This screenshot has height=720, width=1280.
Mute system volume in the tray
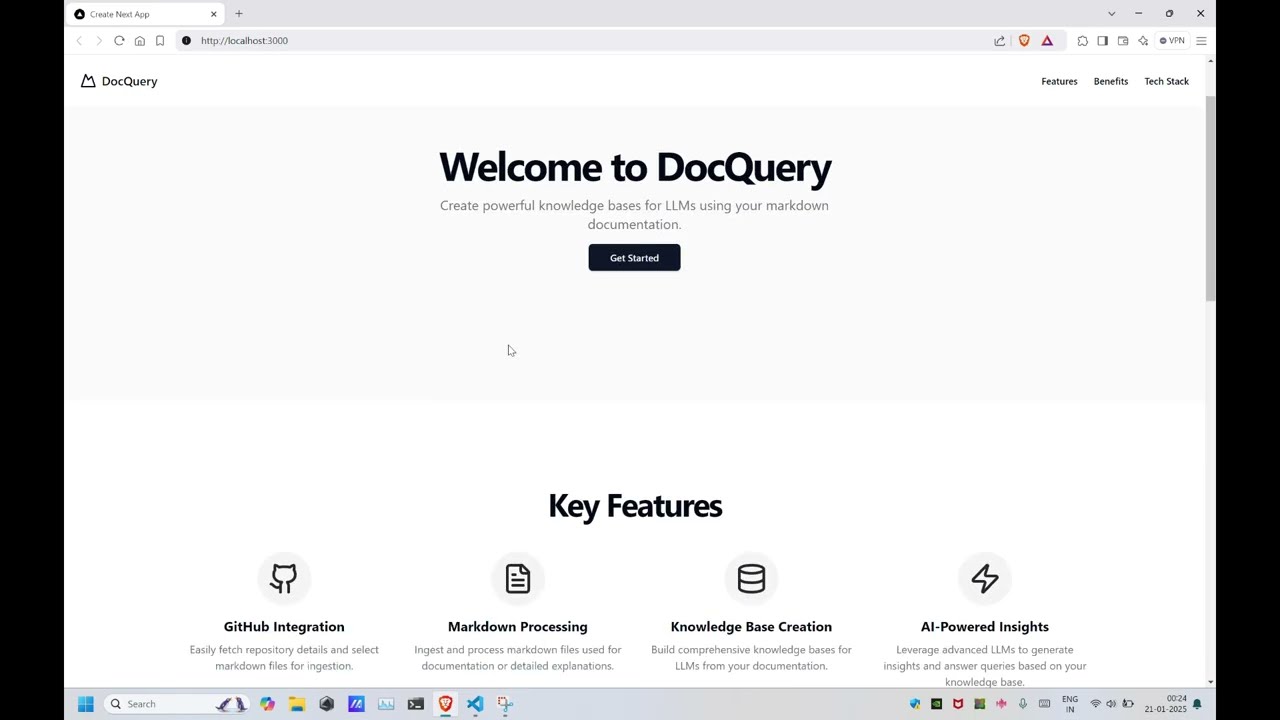point(1111,704)
